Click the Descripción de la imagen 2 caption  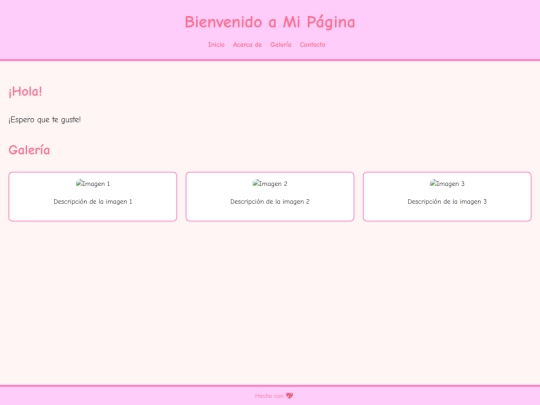pyautogui.click(x=270, y=202)
